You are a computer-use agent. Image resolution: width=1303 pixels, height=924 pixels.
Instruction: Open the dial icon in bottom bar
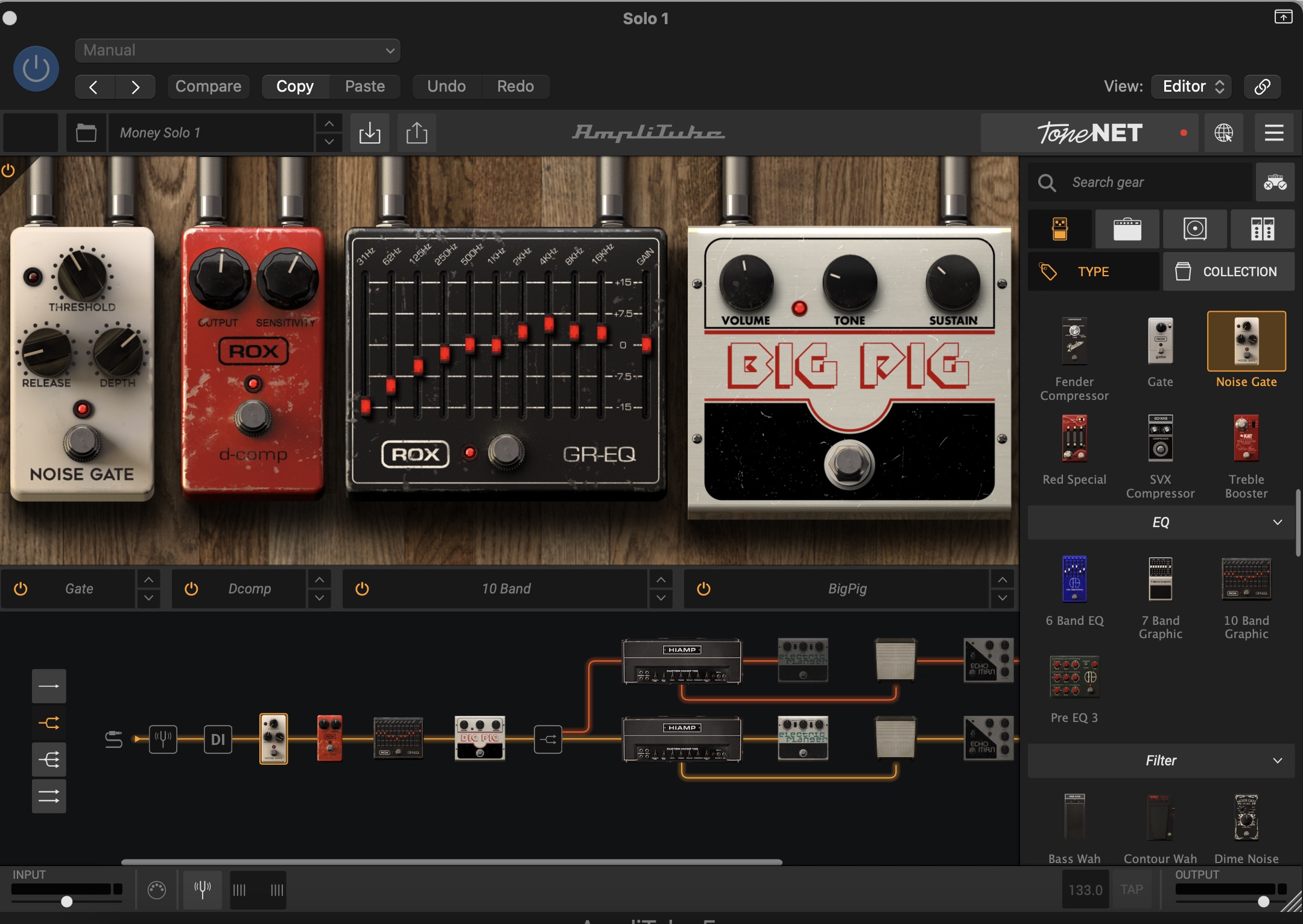(x=157, y=890)
